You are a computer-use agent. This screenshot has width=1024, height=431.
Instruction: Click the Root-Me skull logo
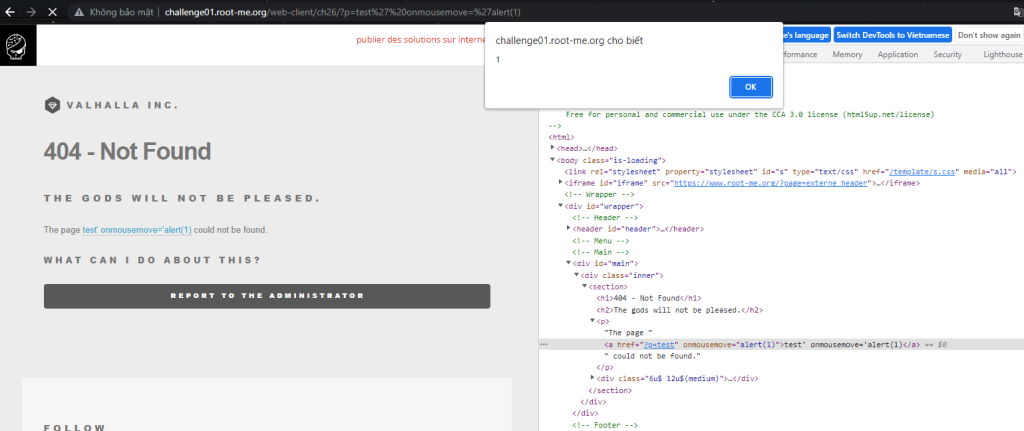coord(18,46)
